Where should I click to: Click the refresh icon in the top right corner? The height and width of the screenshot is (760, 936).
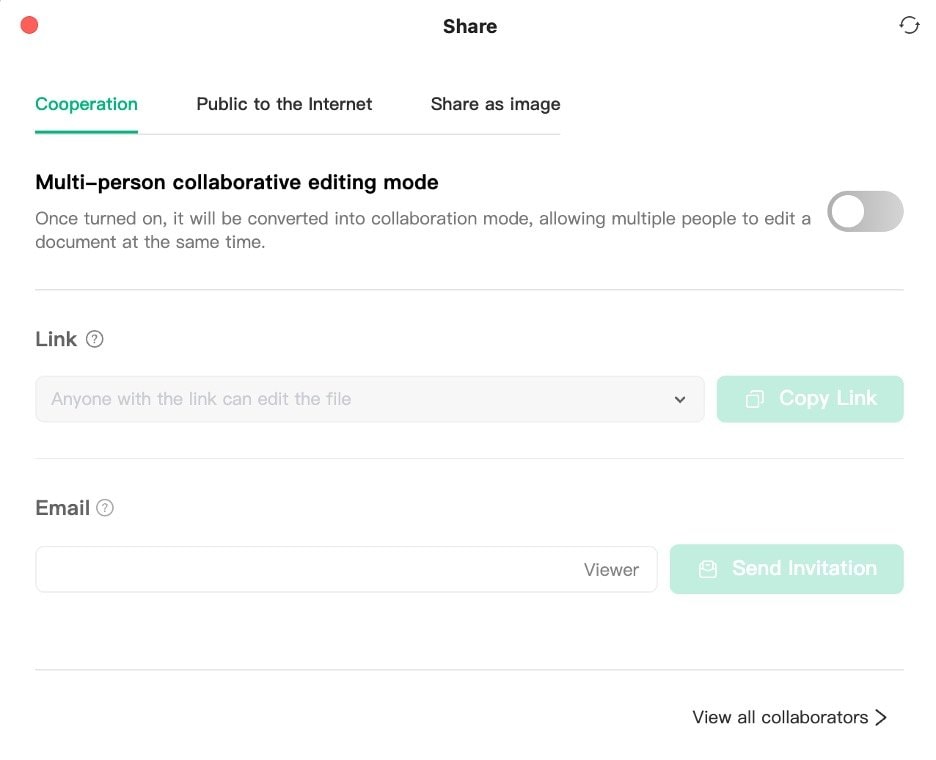point(909,25)
